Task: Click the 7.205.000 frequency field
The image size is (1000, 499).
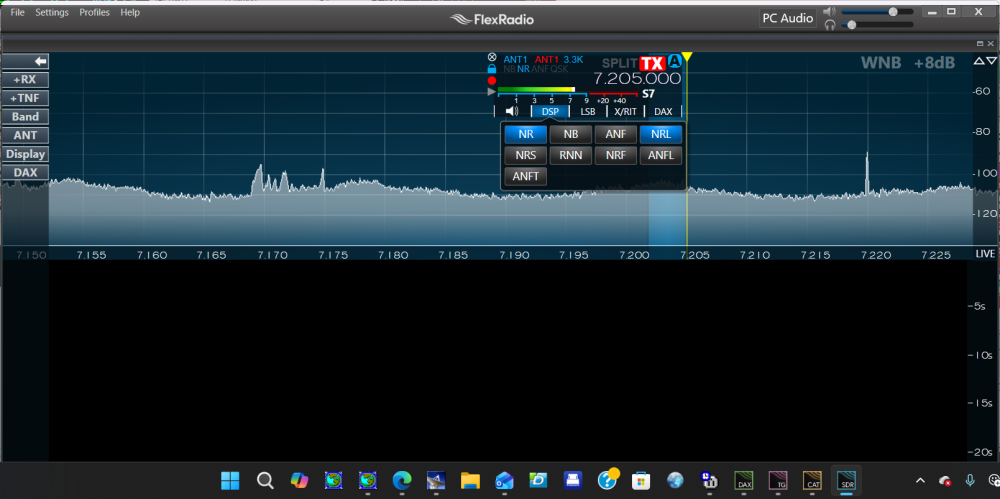Action: coord(637,79)
